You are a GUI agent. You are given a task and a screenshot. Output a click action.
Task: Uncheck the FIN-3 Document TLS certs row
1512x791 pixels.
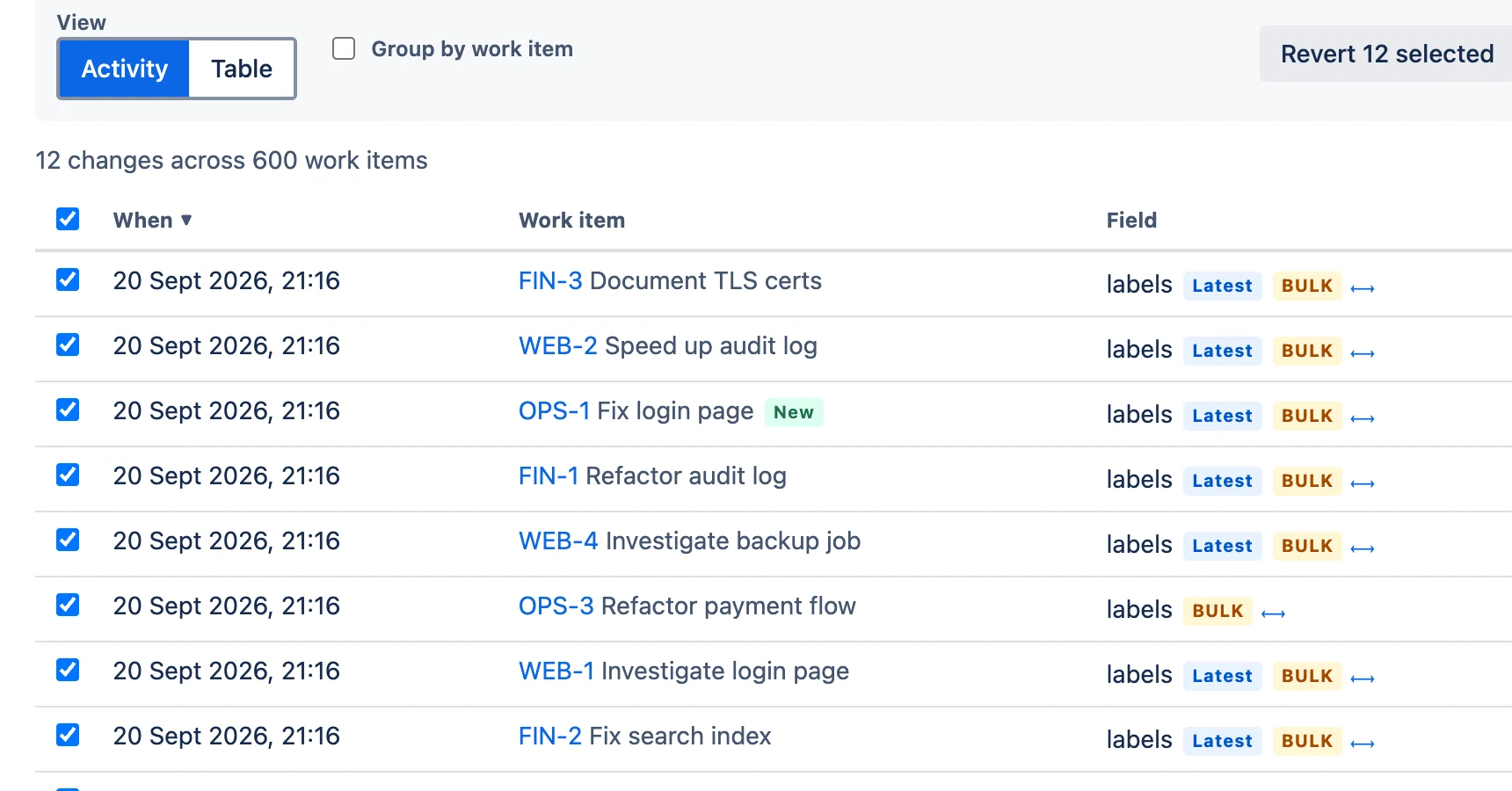tap(68, 279)
